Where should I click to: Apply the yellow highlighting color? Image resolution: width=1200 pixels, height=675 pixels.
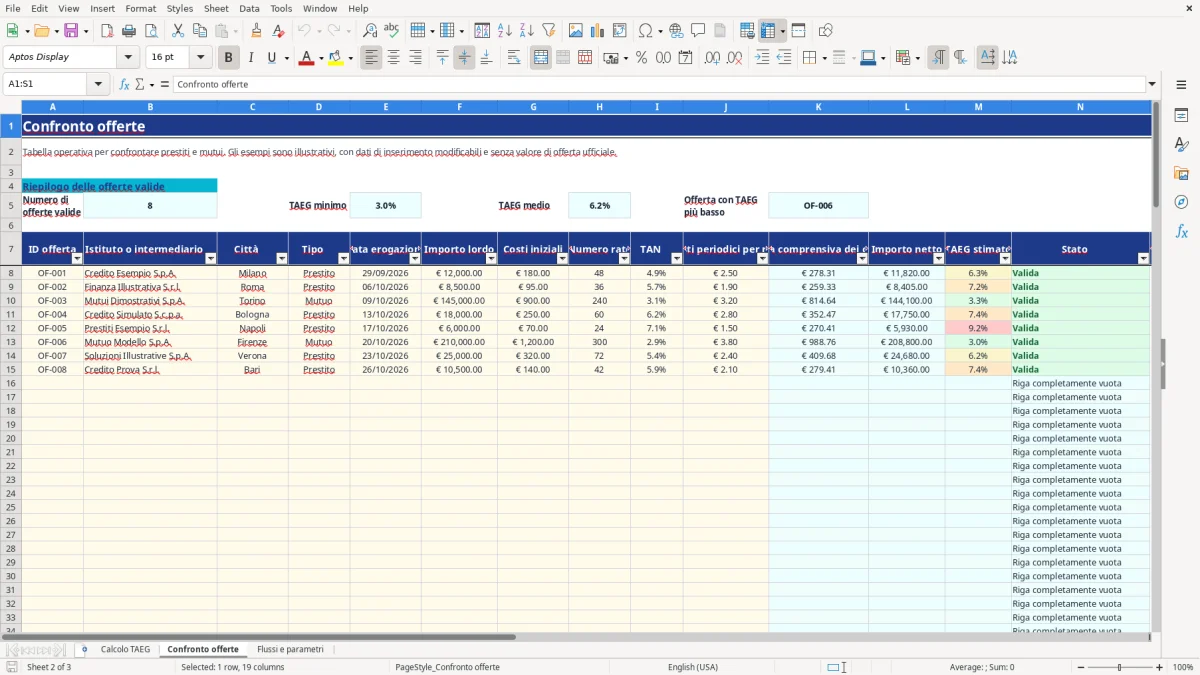pyautogui.click(x=335, y=58)
